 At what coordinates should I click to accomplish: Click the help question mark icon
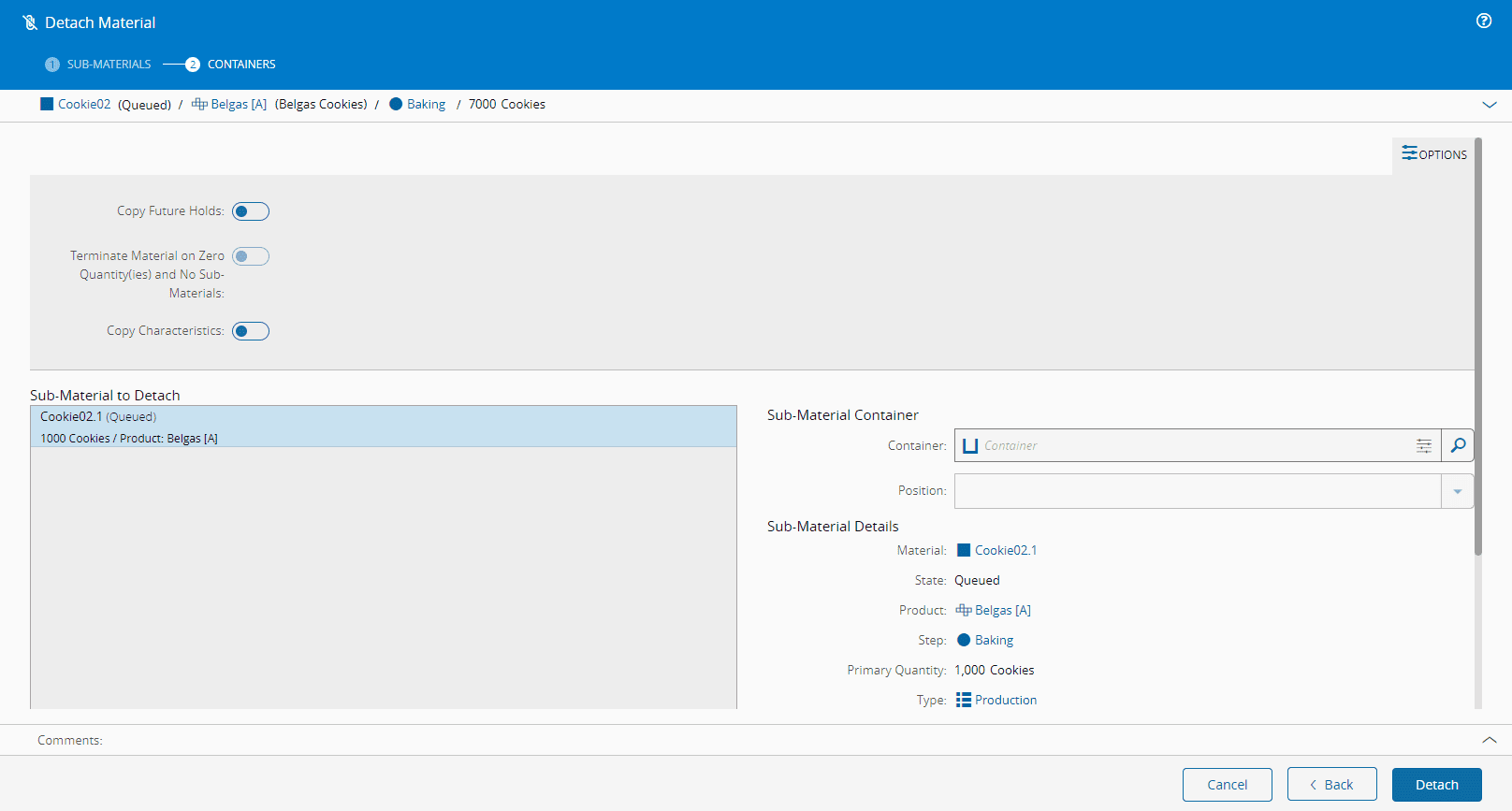pos(1484,21)
